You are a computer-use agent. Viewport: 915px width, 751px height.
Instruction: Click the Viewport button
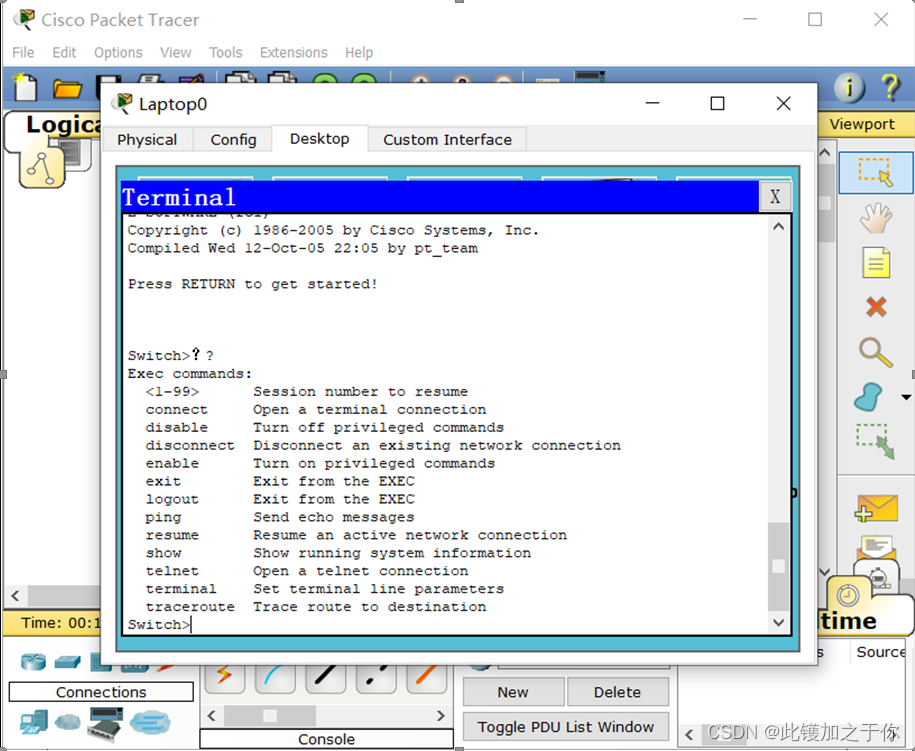click(862, 124)
